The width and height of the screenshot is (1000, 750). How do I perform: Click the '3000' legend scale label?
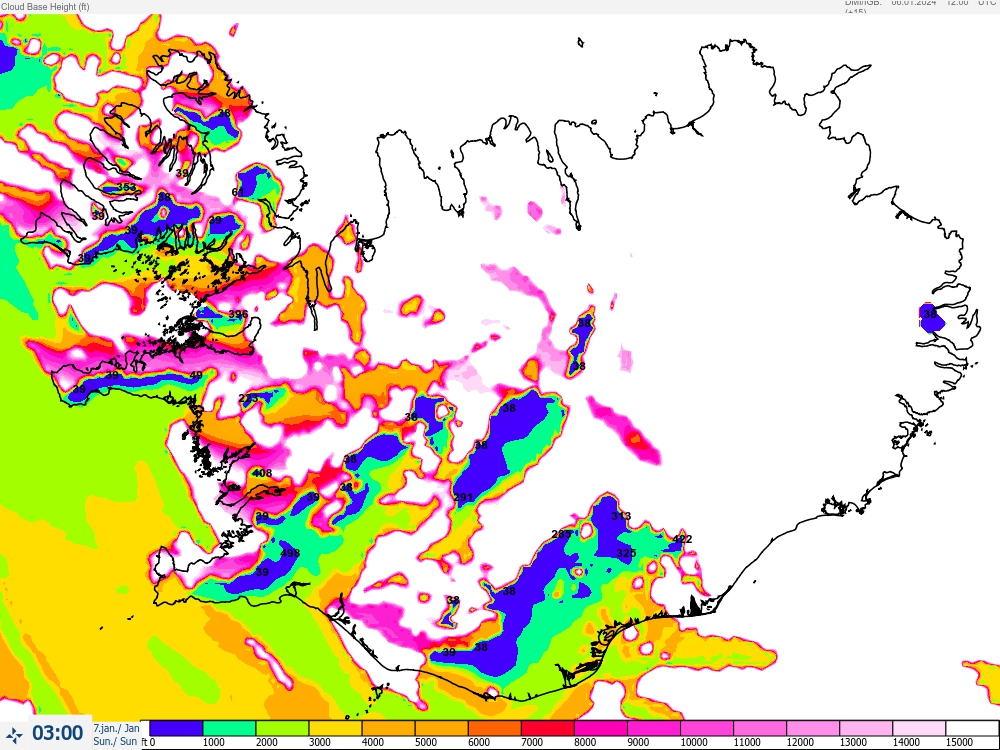tap(320, 742)
